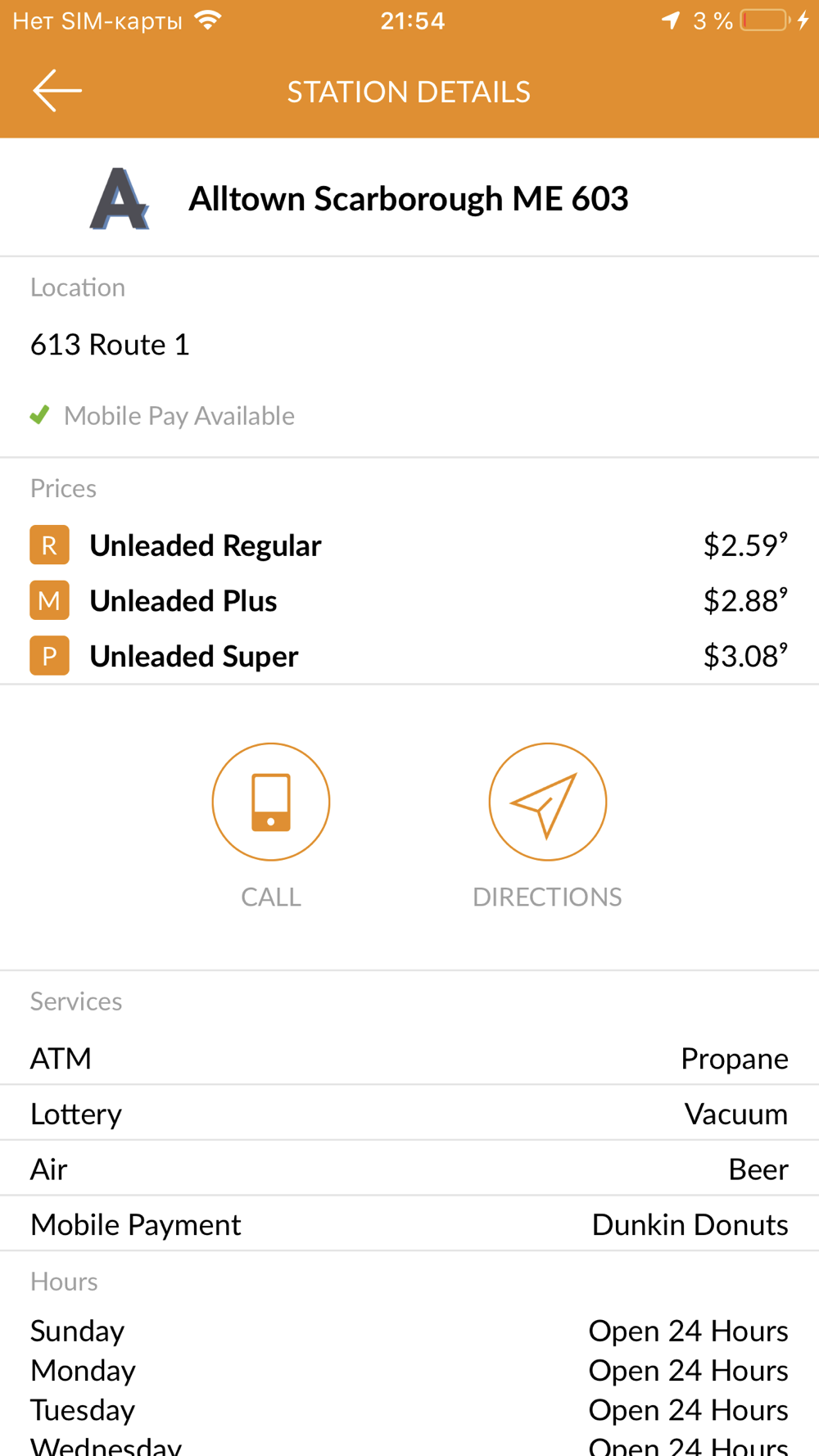Tap the Wi-Fi status icon

209,20
